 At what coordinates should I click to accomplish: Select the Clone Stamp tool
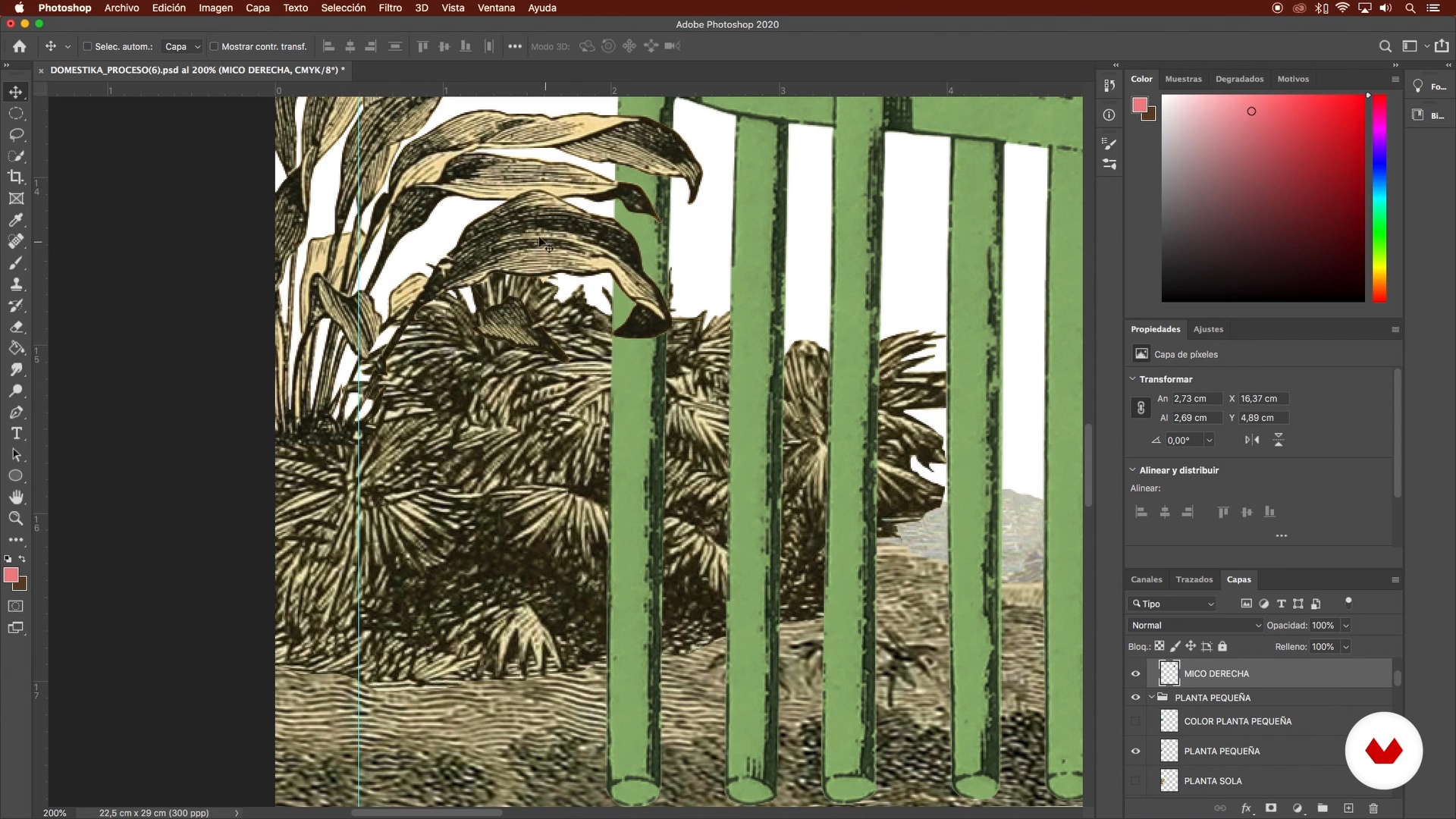click(x=16, y=284)
